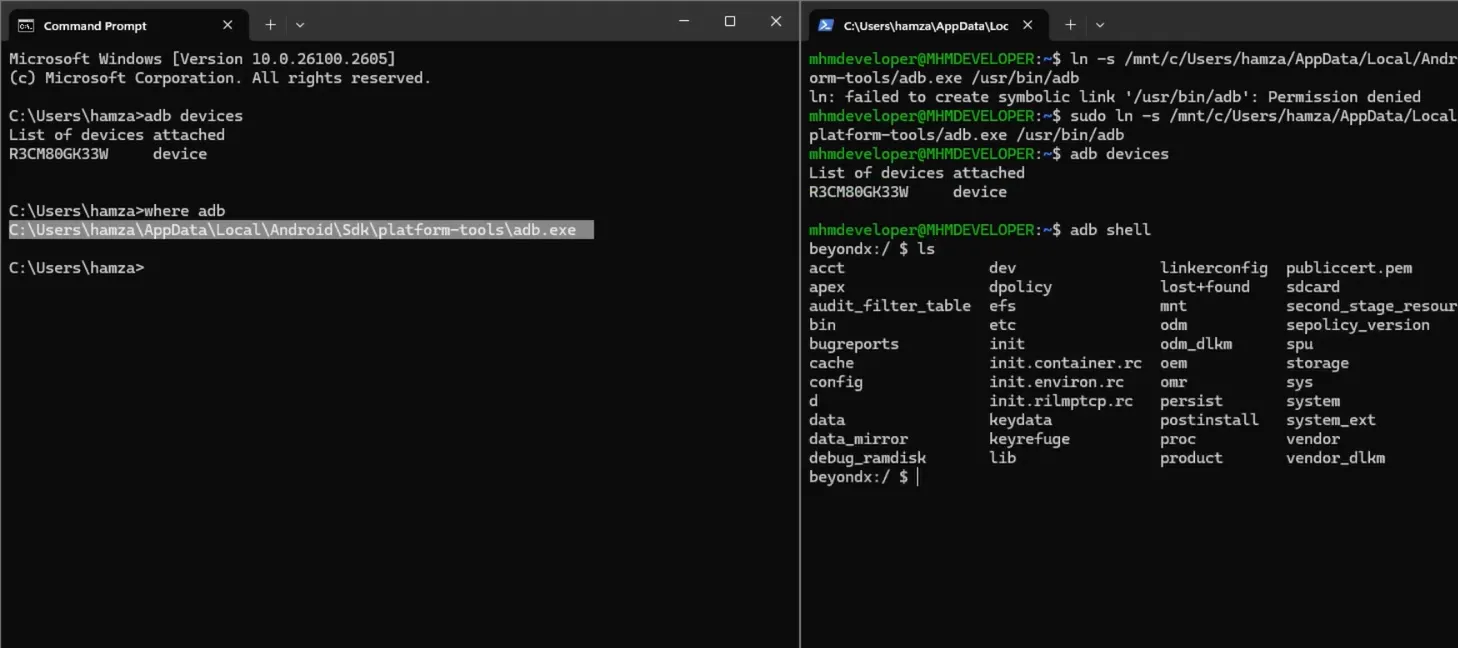Click 'init.rilmptcp.rc' file entry
This screenshot has height=648, width=1458.
click(1061, 401)
